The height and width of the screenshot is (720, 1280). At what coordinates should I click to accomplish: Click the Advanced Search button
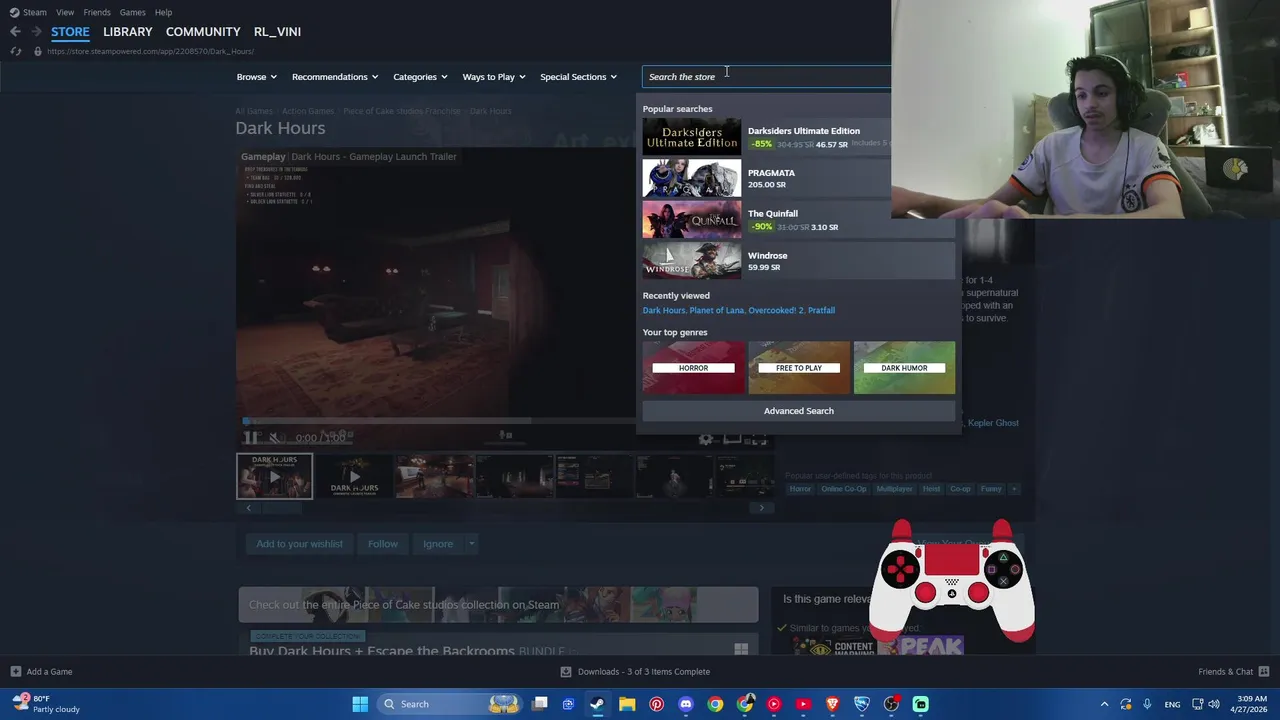click(798, 411)
